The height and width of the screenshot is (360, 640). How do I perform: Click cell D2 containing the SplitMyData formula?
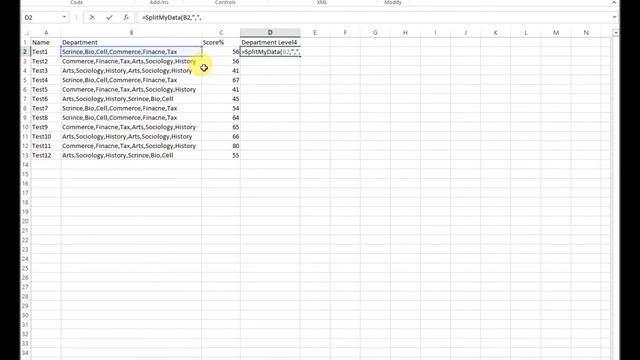coord(270,52)
